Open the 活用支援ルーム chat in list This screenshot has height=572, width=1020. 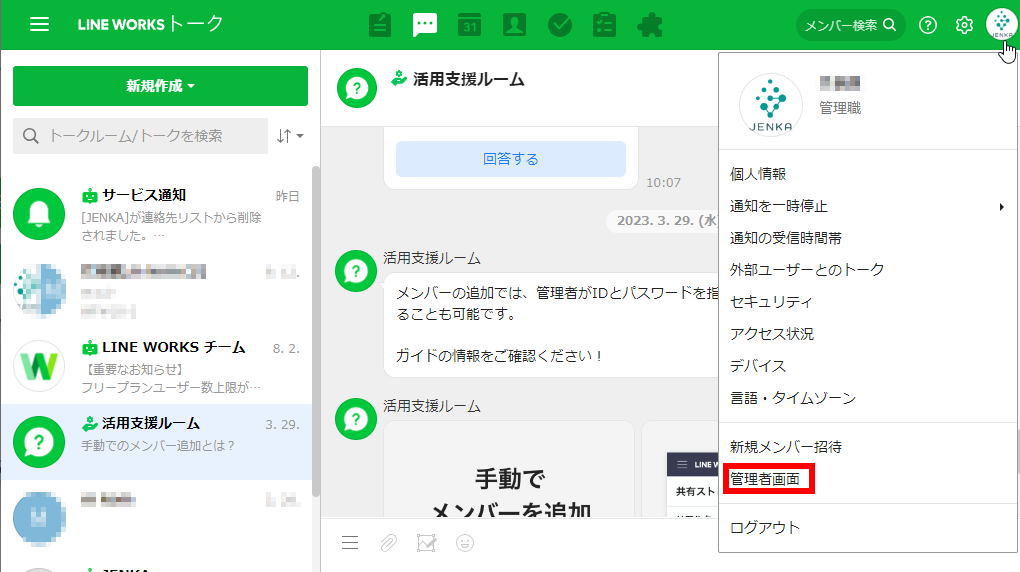coord(156,442)
